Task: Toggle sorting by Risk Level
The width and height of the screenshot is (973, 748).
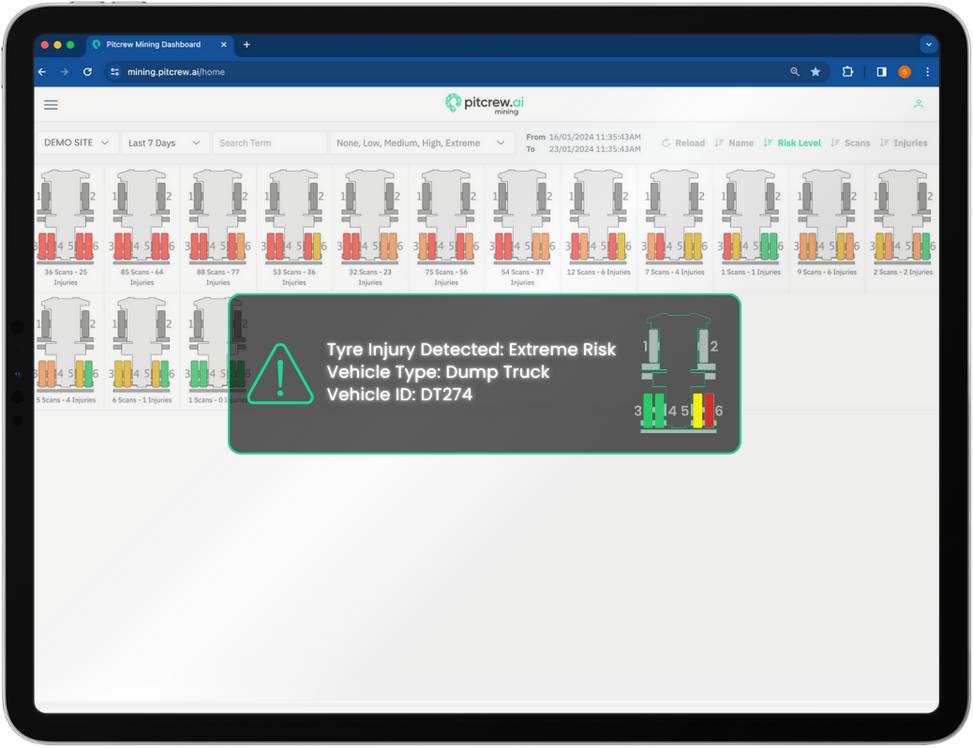Action: pyautogui.click(x=792, y=143)
